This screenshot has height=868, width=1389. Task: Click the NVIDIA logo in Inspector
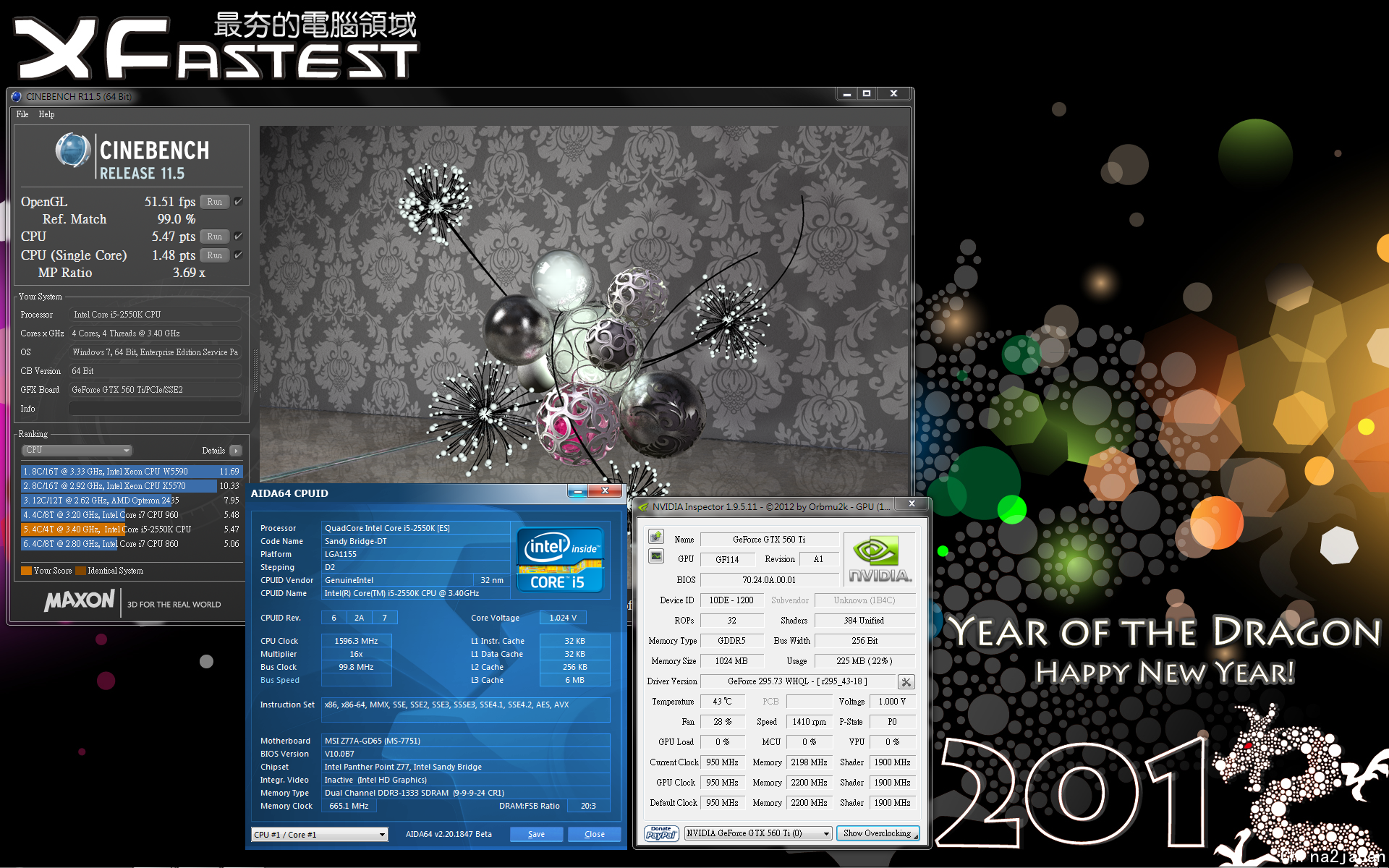880,558
